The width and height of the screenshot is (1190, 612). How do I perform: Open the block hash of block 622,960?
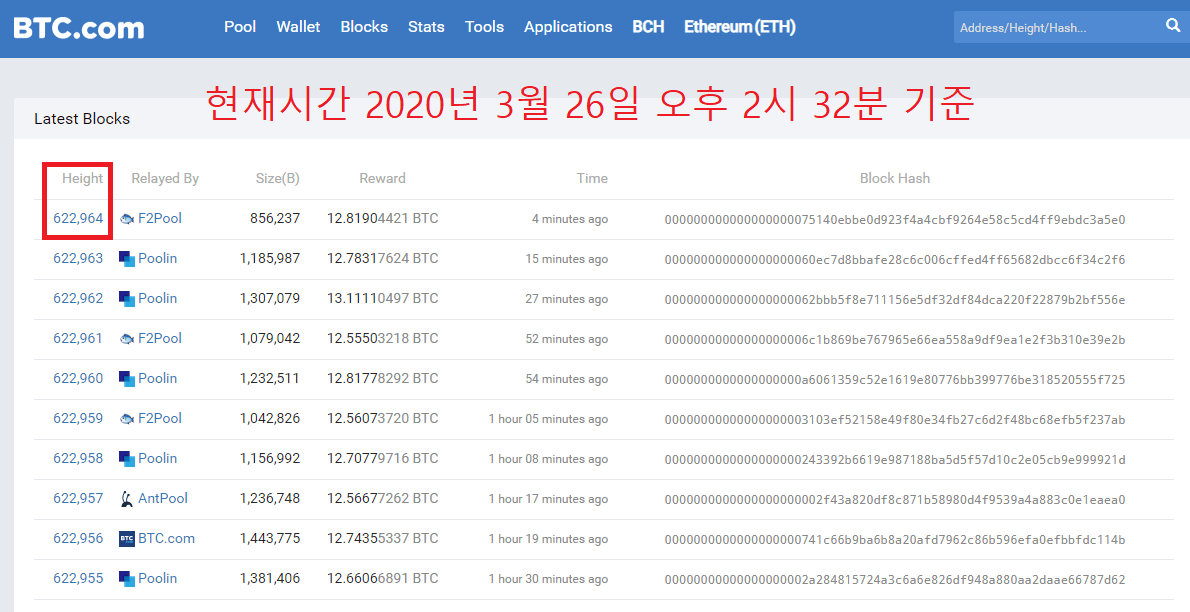point(894,379)
